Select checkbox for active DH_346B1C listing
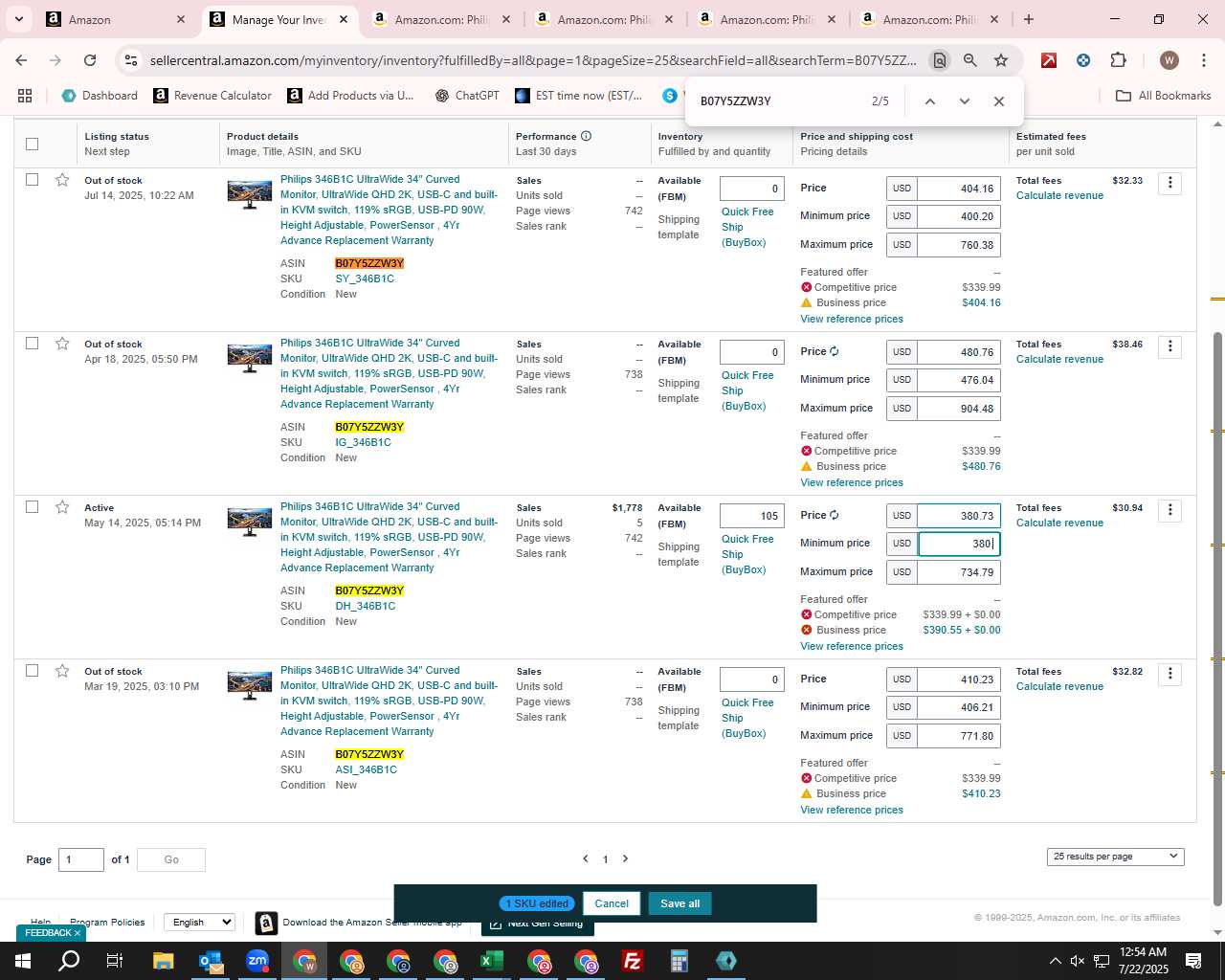 click(x=32, y=507)
